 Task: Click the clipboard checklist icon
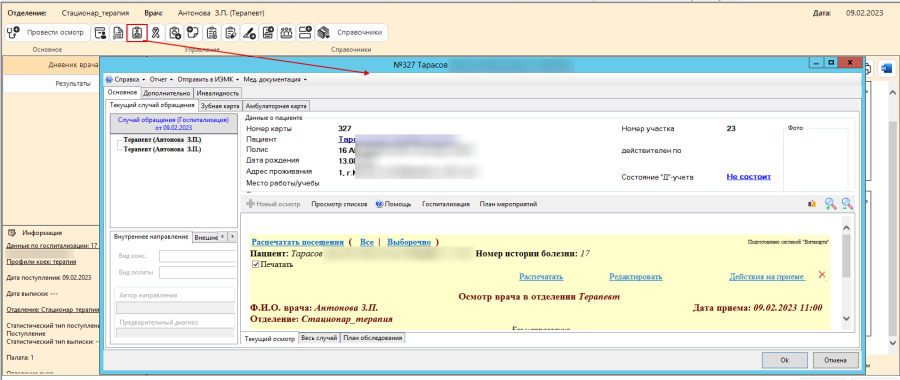[x=212, y=33]
